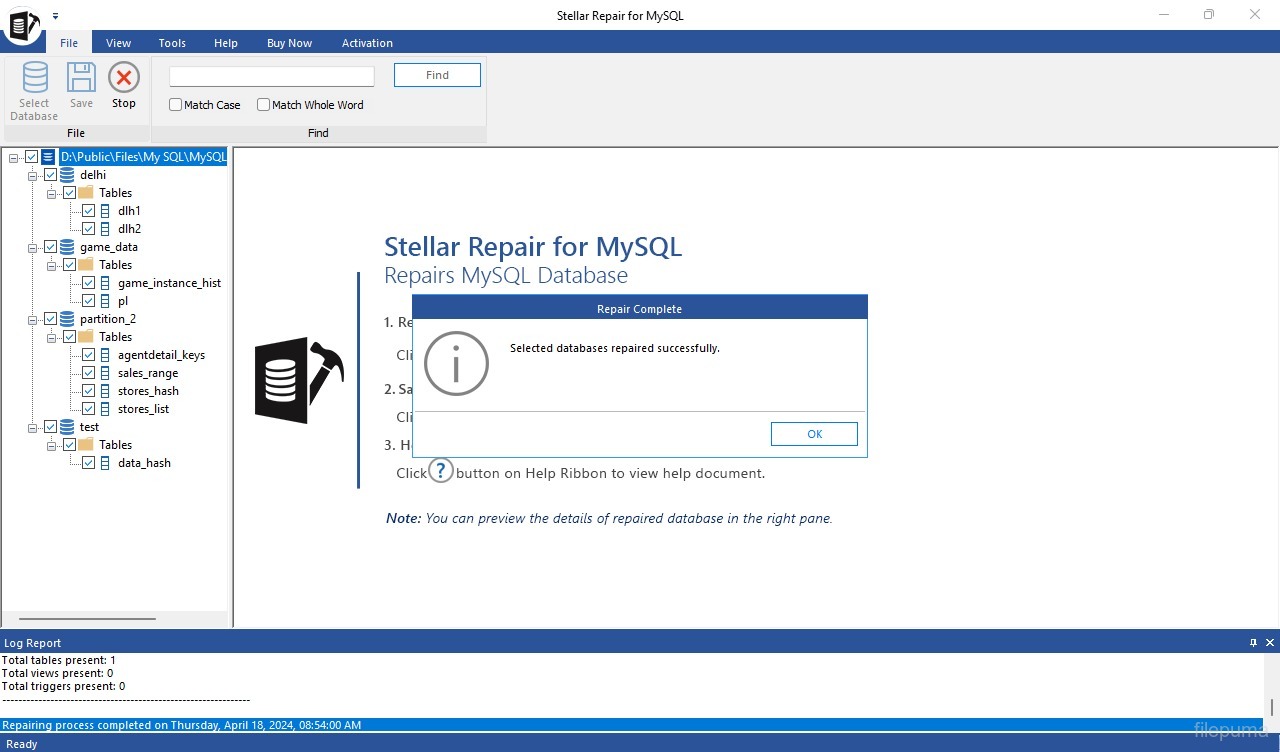Enable Match Whole Word checkbox
Screen dimensions: 1280x752
(264, 105)
